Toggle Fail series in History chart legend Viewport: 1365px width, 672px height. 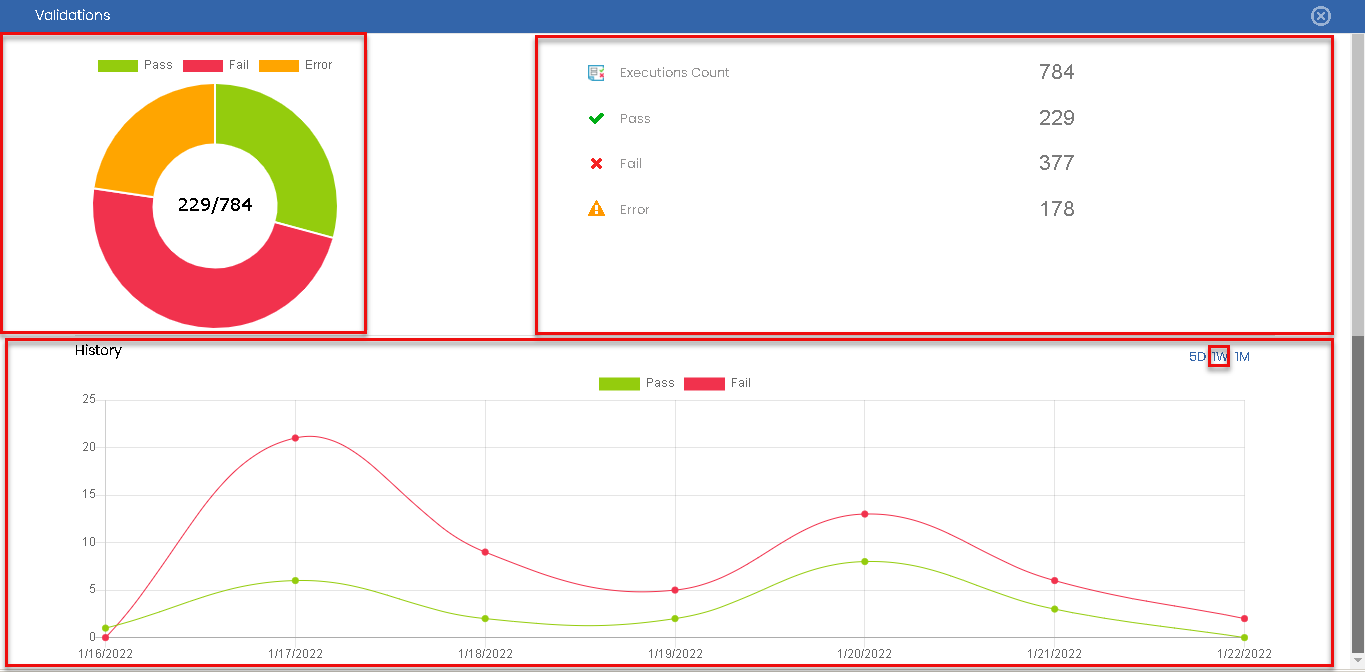(717, 384)
